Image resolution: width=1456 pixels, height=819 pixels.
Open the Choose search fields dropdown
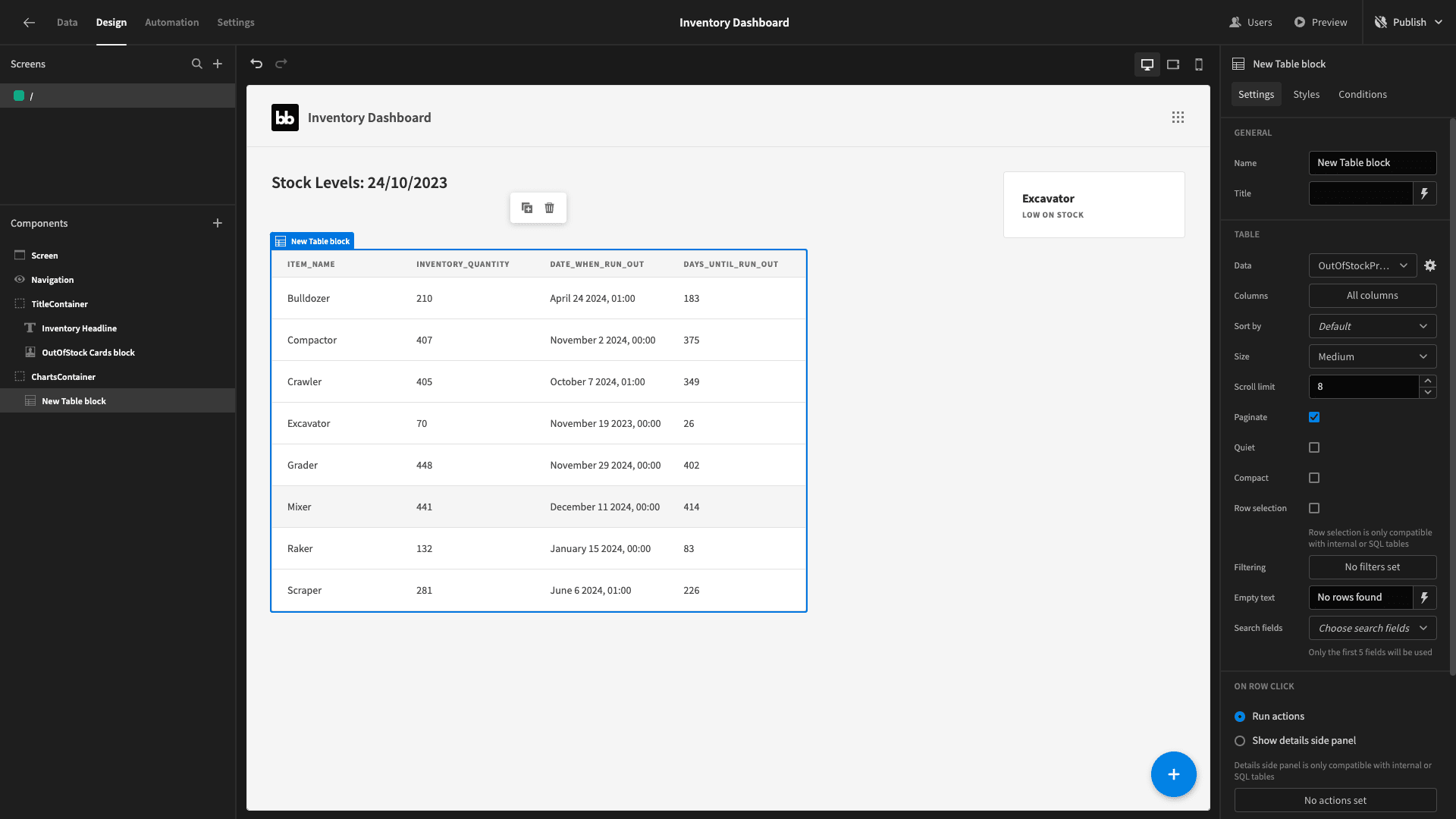(1373, 628)
